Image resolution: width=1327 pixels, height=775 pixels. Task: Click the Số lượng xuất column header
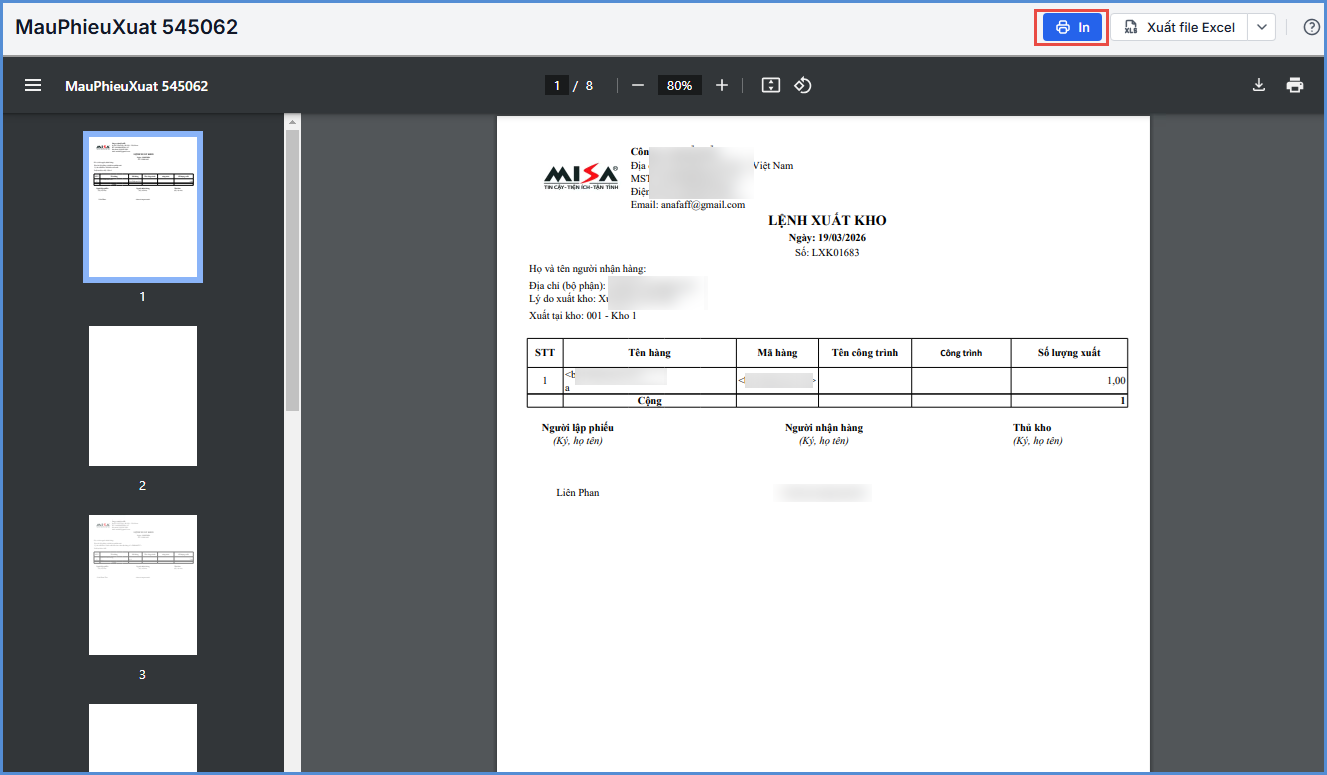tap(1069, 353)
